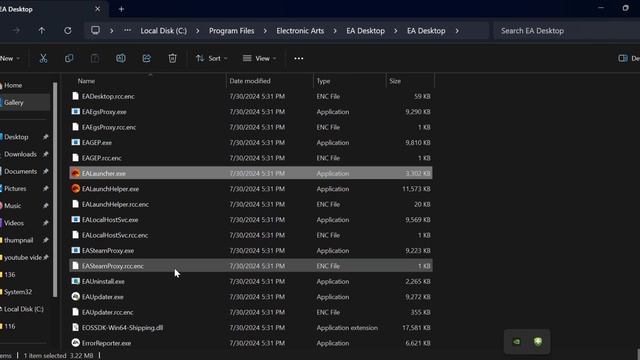The image size is (640, 360).
Task: Click the EALaunchHelper.exe icon
Action: [76, 189]
